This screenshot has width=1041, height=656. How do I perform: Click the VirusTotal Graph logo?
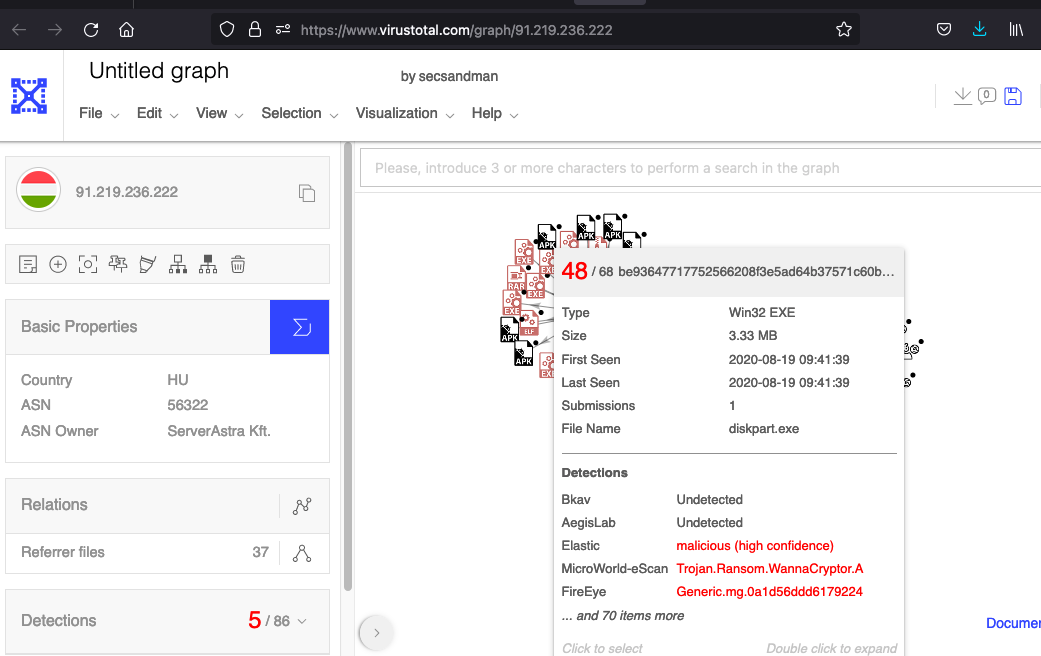tap(30, 96)
